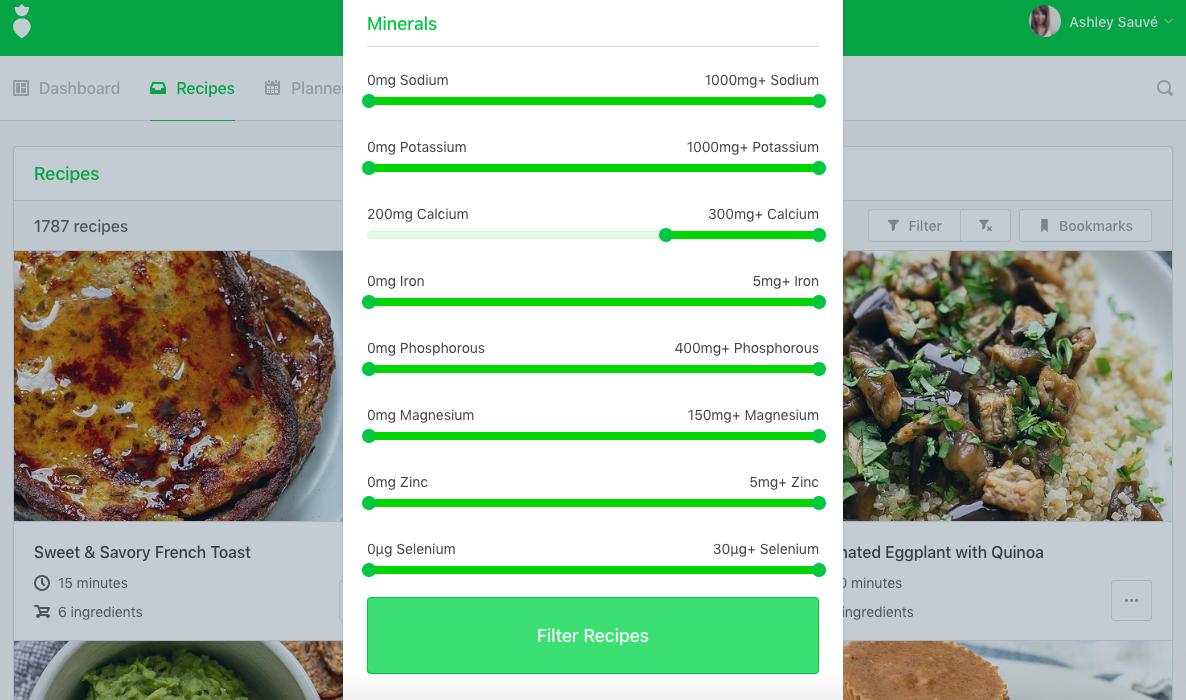
Task: Open Sweet & Savory French Toast photo
Action: 179,386
